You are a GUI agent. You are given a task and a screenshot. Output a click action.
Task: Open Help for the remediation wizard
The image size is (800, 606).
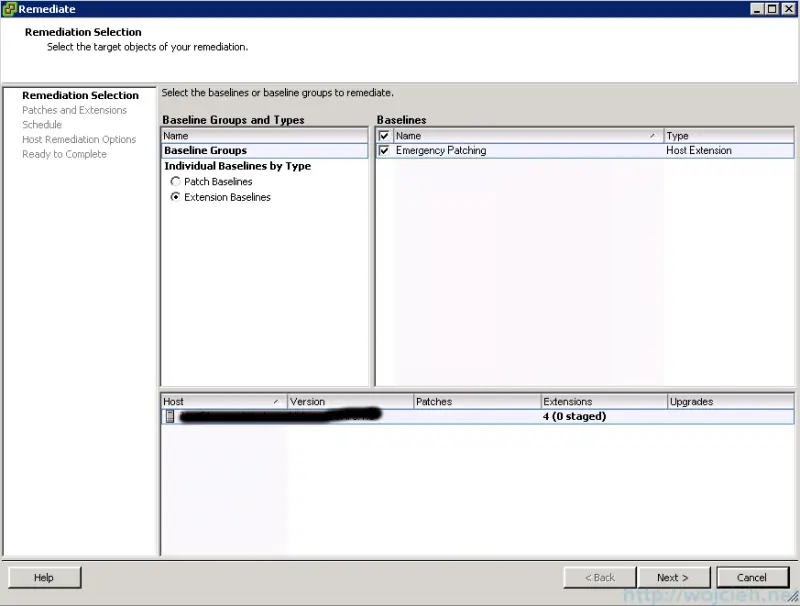pyautogui.click(x=44, y=577)
